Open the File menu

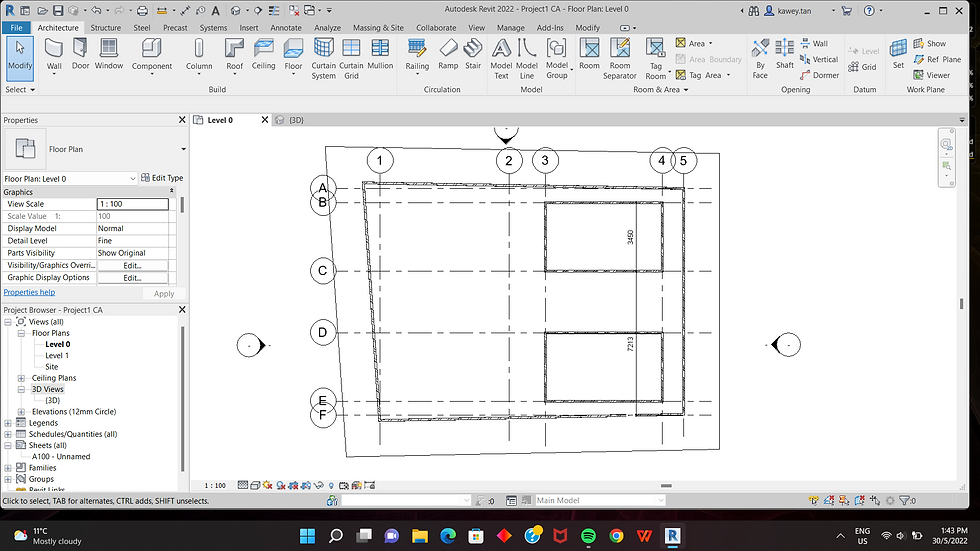click(x=16, y=27)
